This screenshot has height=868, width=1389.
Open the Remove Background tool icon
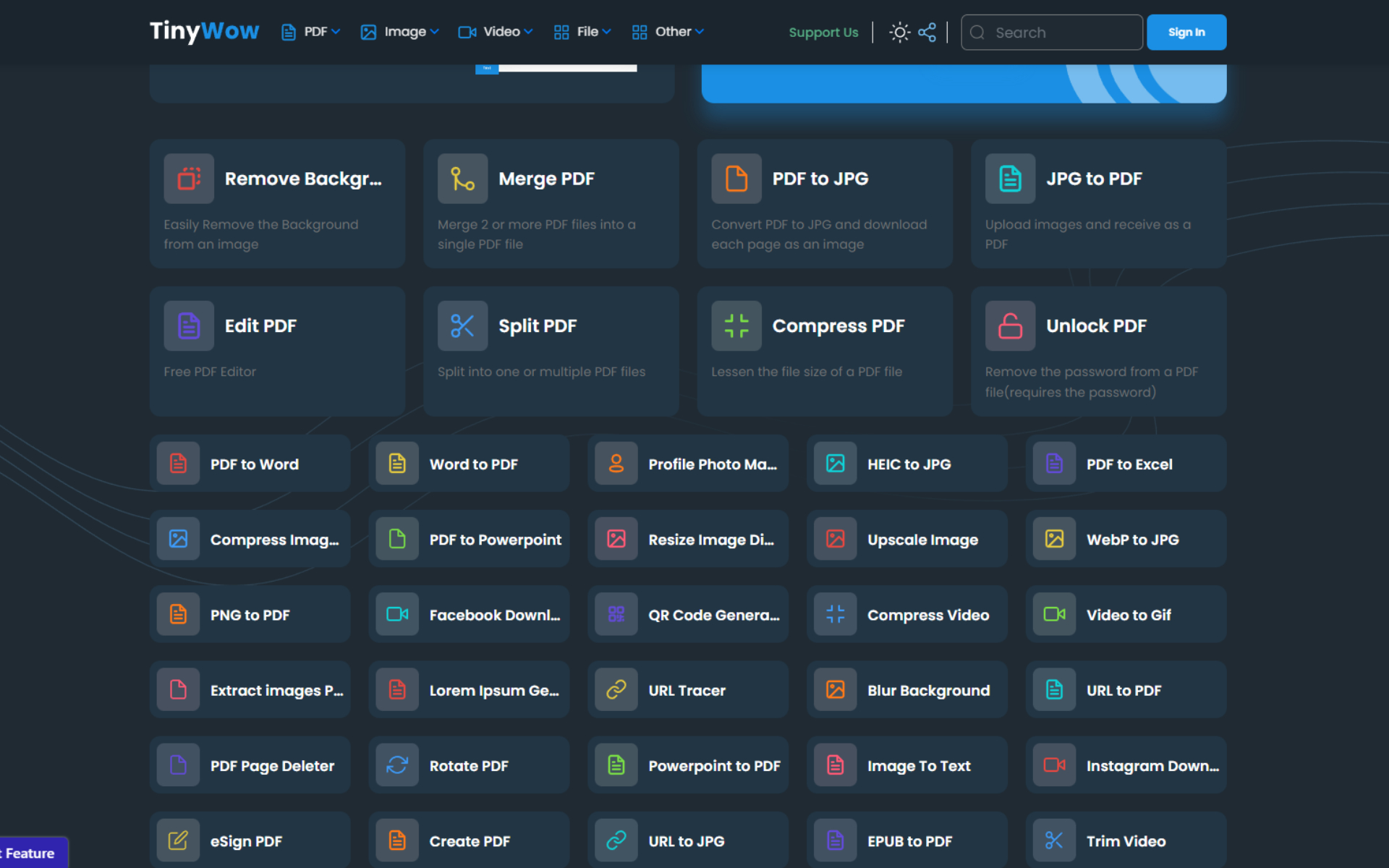coord(189,179)
